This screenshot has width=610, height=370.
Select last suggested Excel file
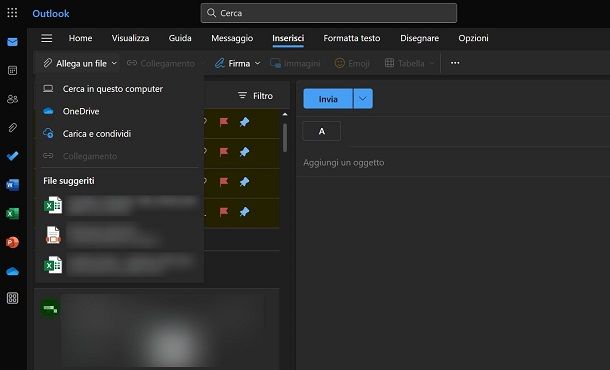pos(119,265)
